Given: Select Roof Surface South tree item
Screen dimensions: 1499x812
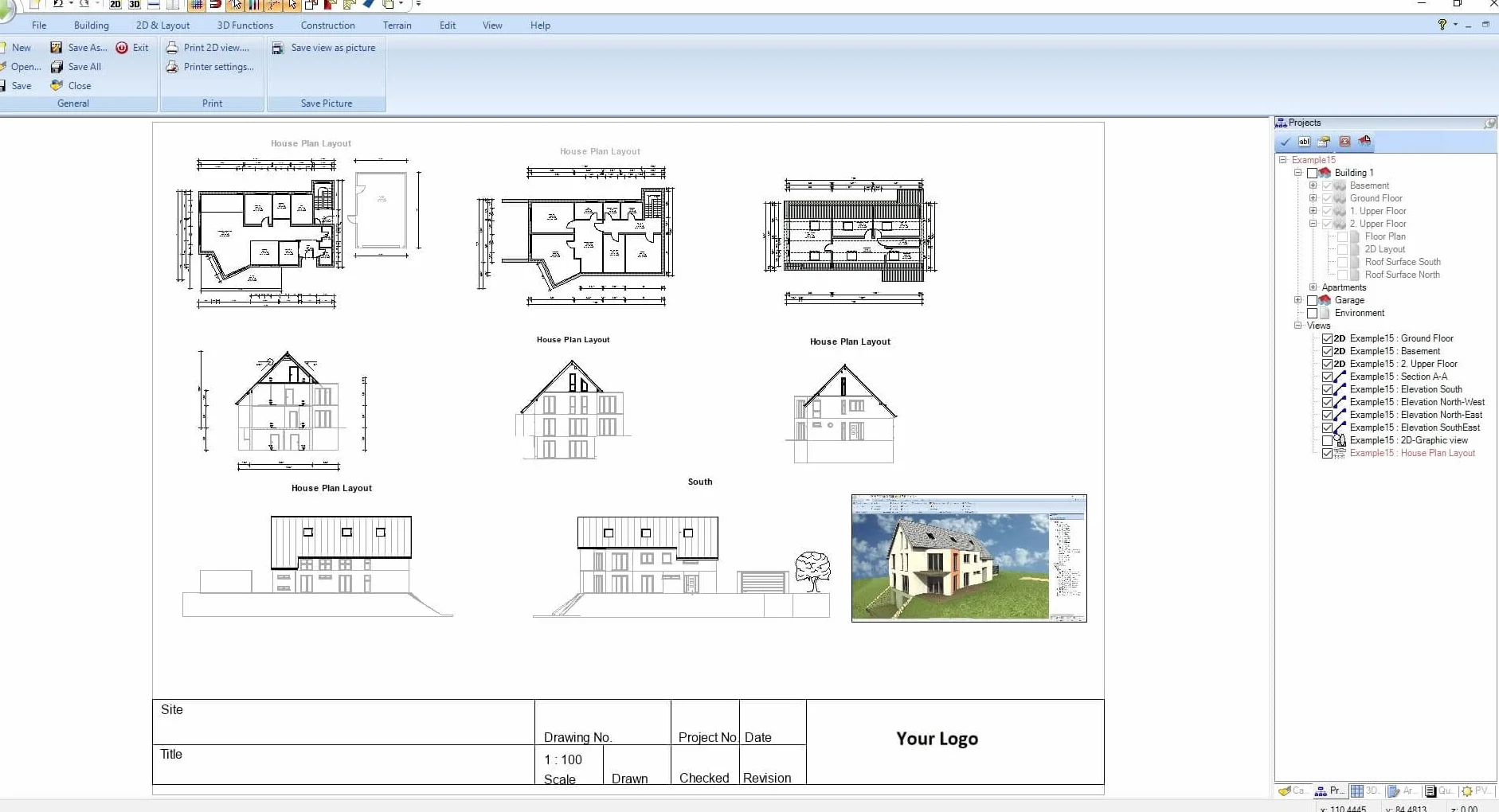Looking at the screenshot, I should coord(1403,262).
